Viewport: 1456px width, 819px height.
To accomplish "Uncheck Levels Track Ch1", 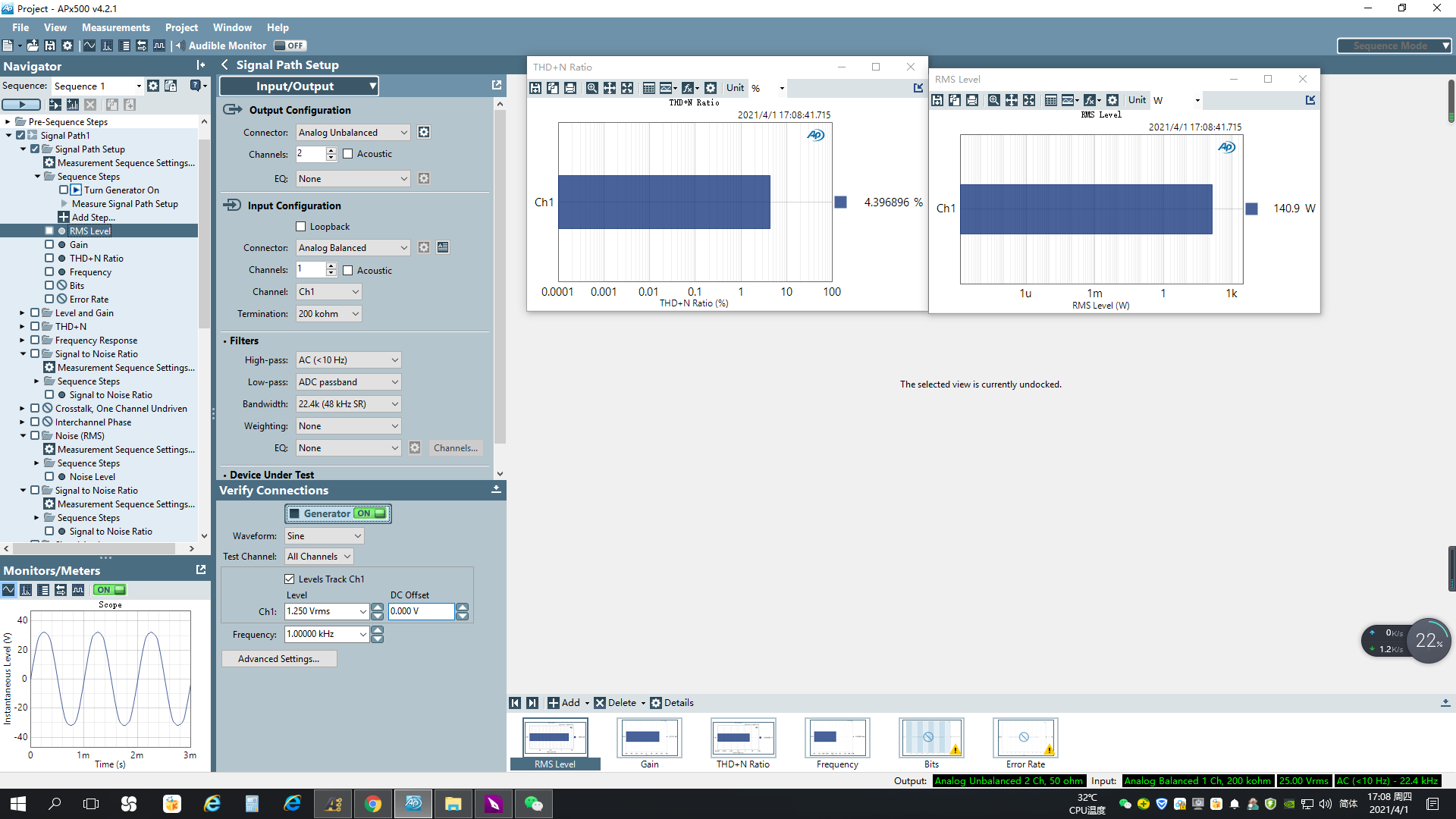I will 290,579.
